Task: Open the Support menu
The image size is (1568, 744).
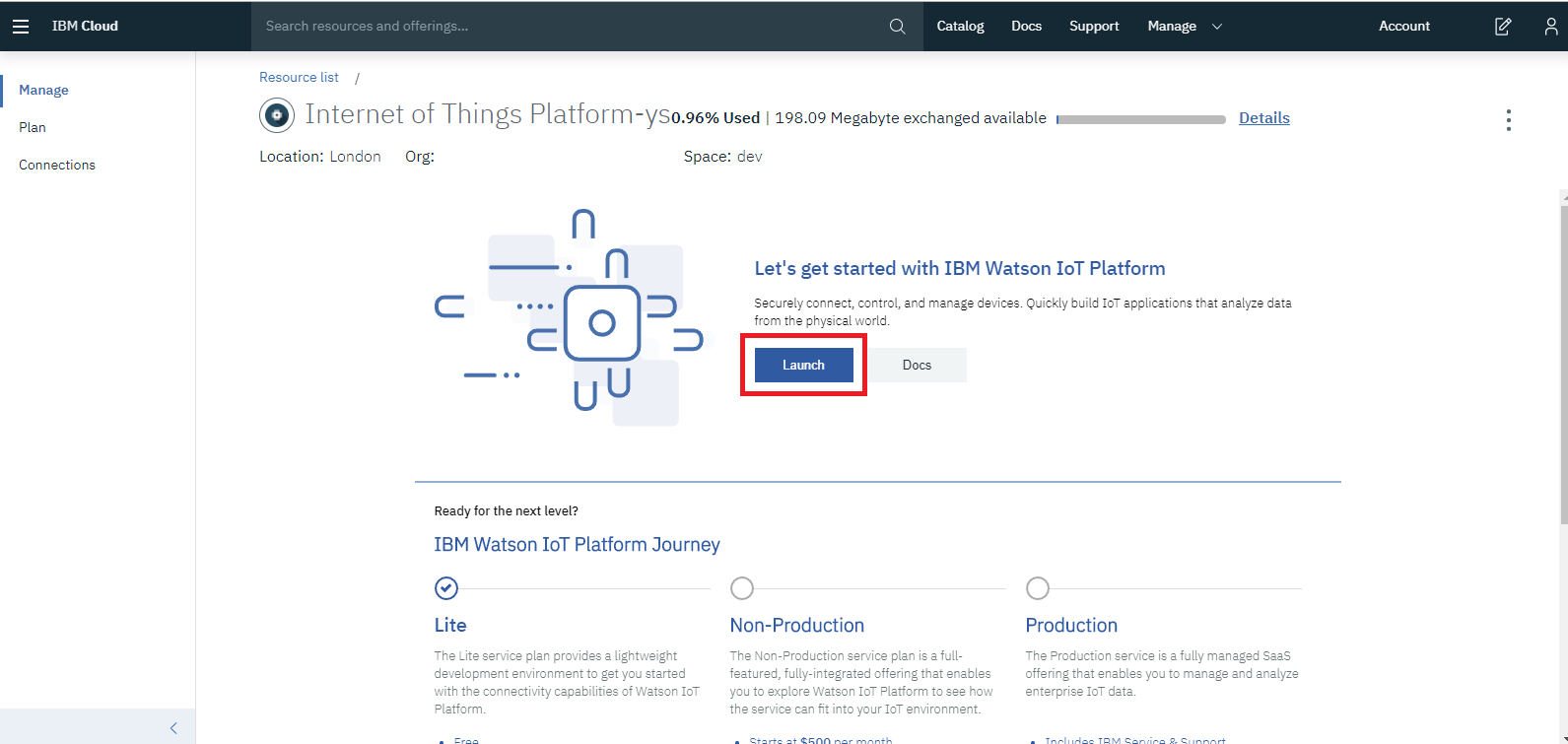Action: [1094, 27]
